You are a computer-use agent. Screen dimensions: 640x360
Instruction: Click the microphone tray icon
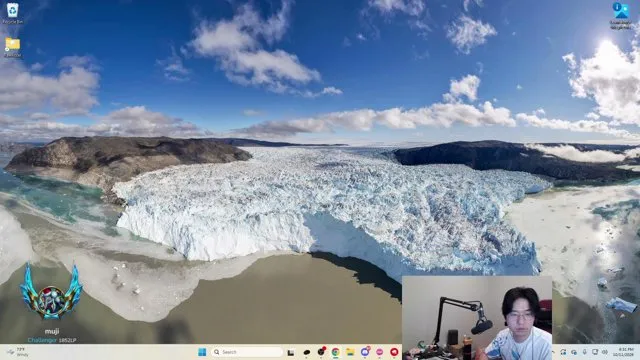[x=584, y=352]
